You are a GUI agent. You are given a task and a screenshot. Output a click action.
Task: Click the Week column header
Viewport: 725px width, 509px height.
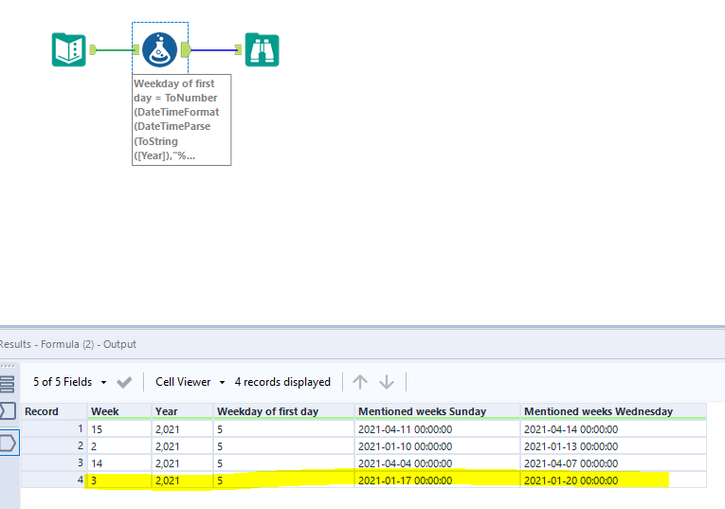click(105, 411)
